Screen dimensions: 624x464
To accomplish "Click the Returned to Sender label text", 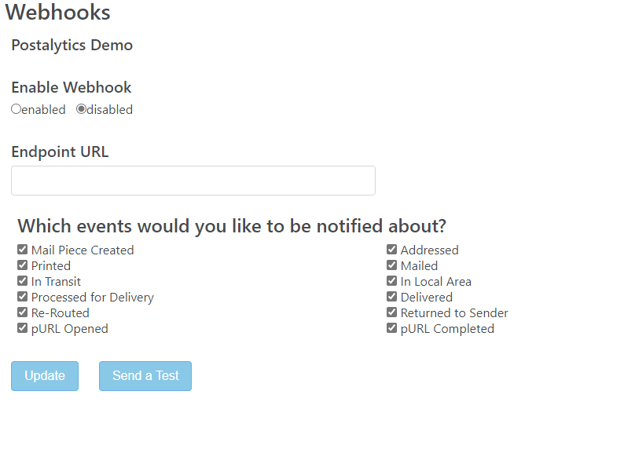I will [x=454, y=313].
